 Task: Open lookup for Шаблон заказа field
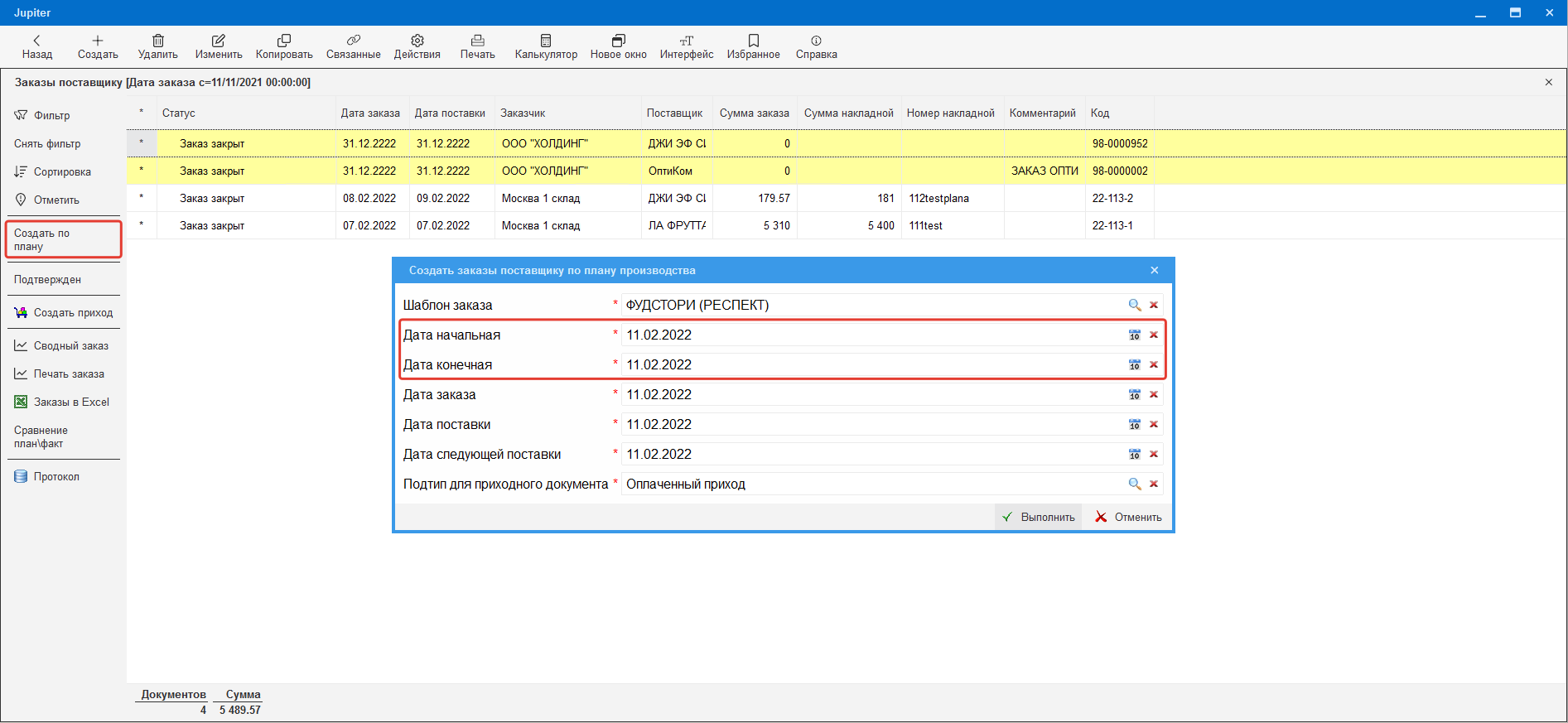pos(1135,305)
